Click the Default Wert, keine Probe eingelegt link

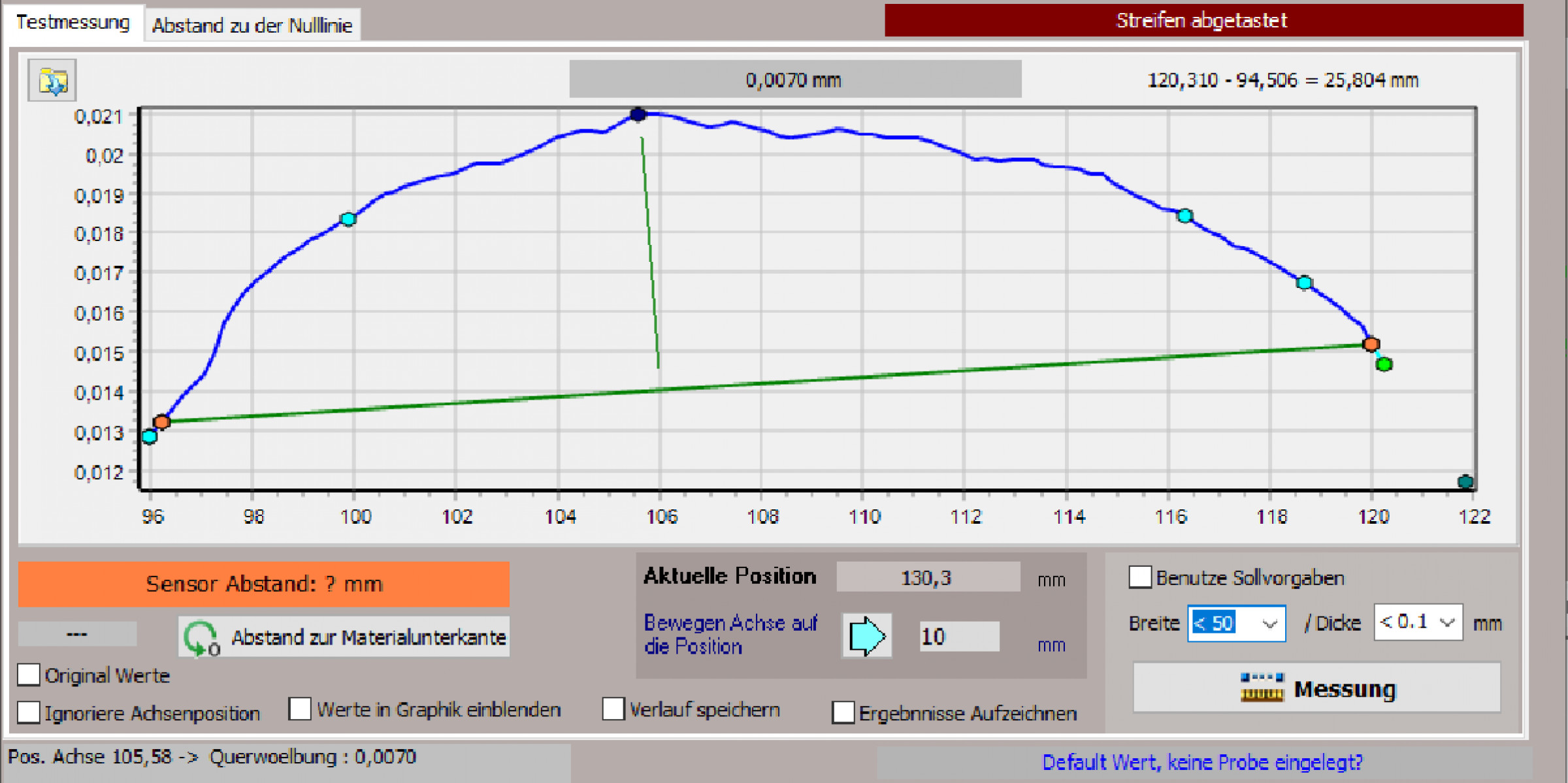1202,762
